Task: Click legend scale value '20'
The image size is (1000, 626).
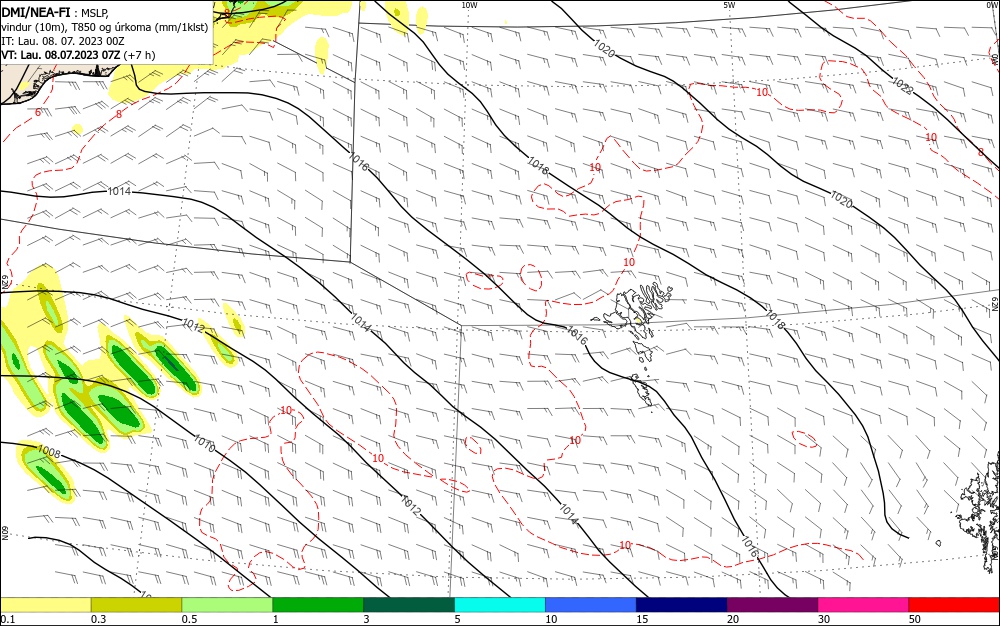Action: [x=733, y=619]
